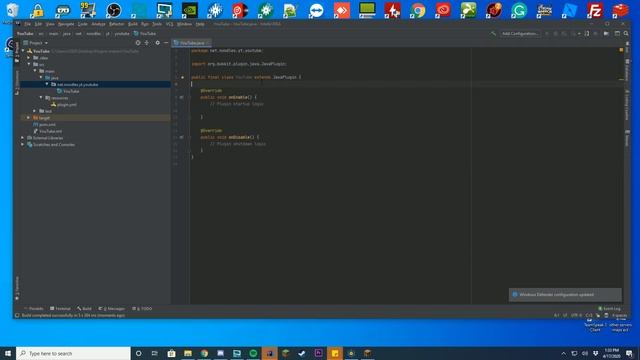The image size is (640, 360).
Task: Click the system clock in the tray
Action: (612, 353)
